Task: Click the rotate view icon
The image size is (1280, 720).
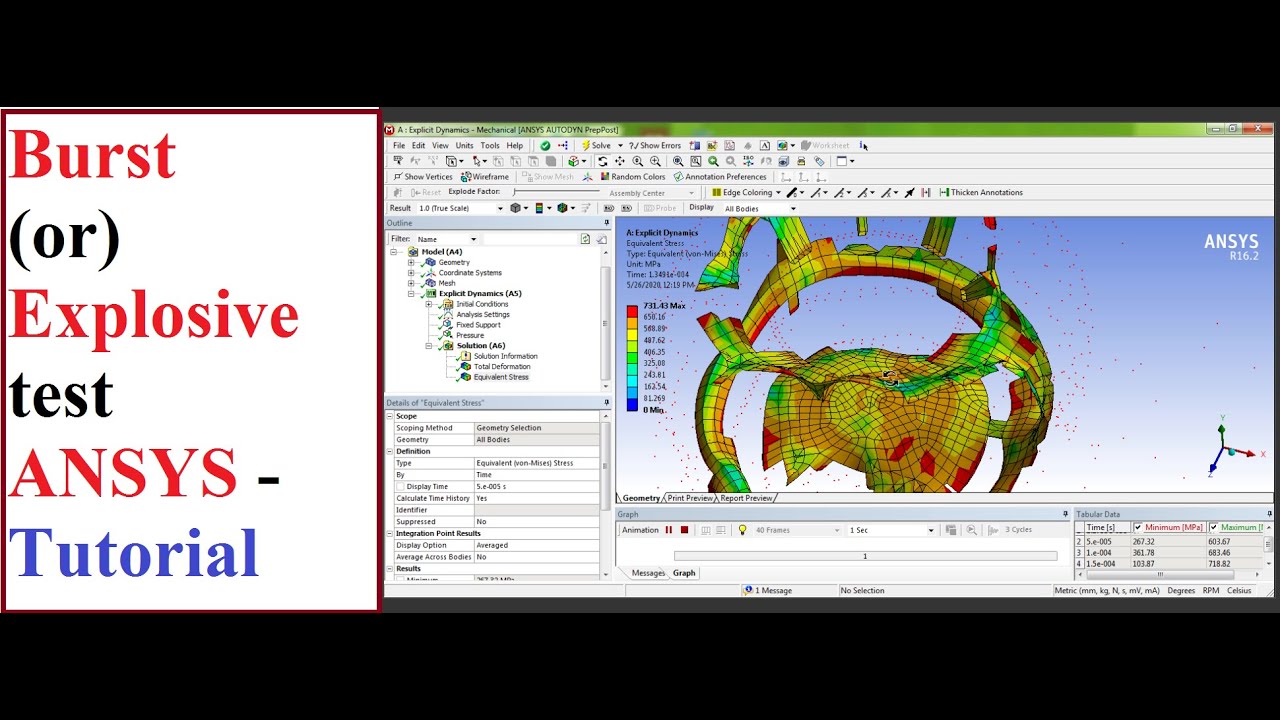Action: point(602,161)
